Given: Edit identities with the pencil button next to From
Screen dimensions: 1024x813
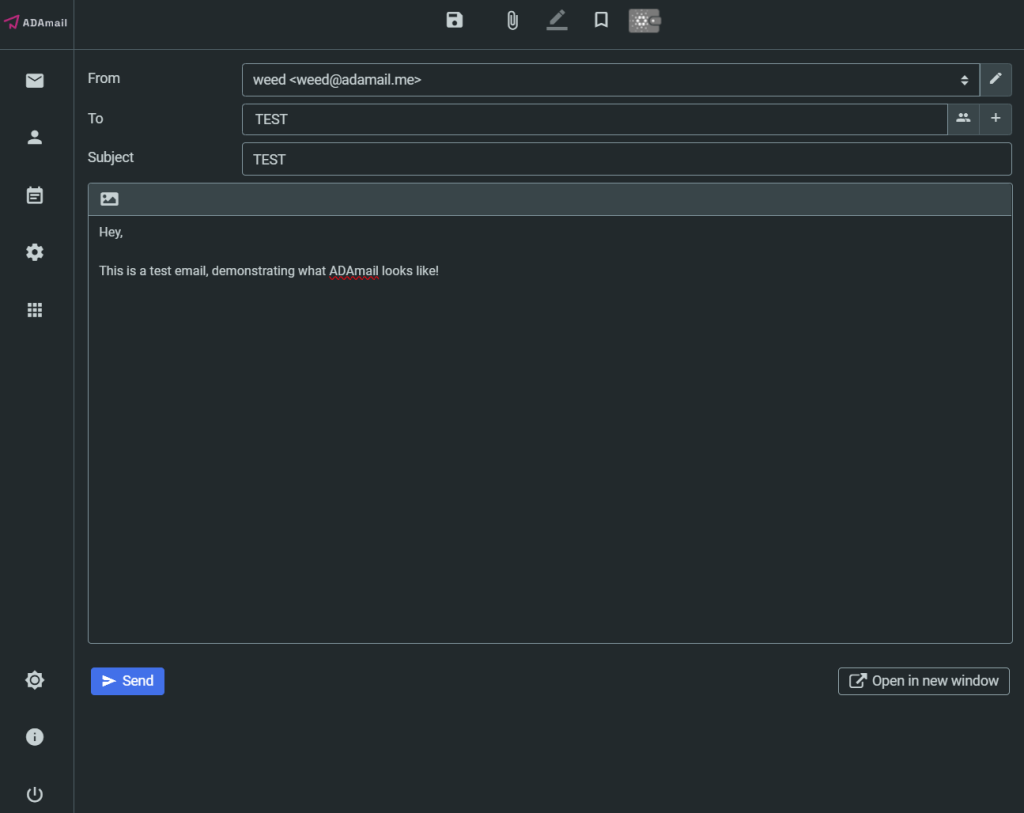Looking at the screenshot, I should (995, 79).
